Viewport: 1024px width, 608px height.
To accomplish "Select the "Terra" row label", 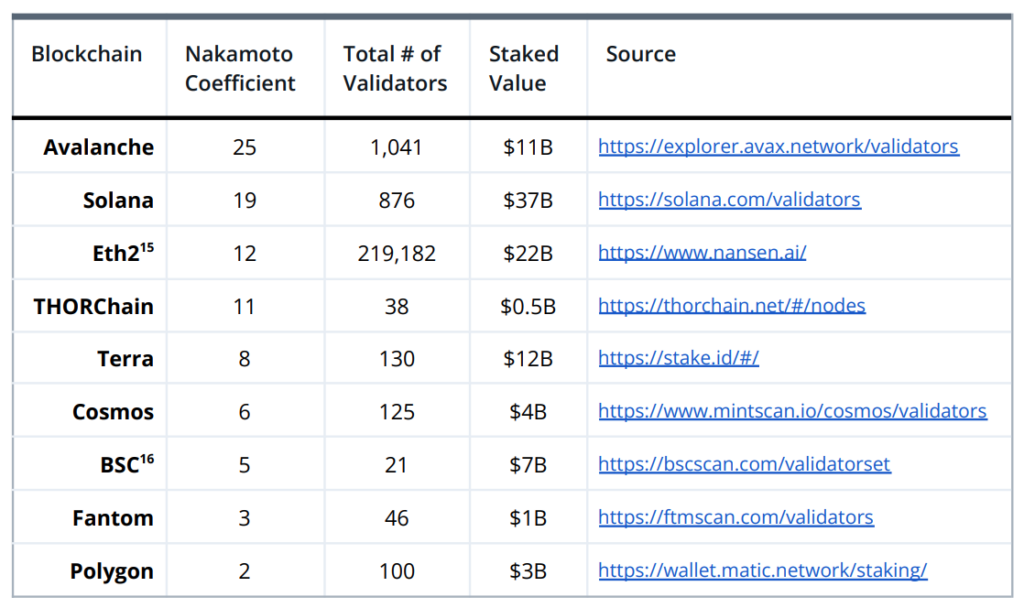I will point(125,359).
